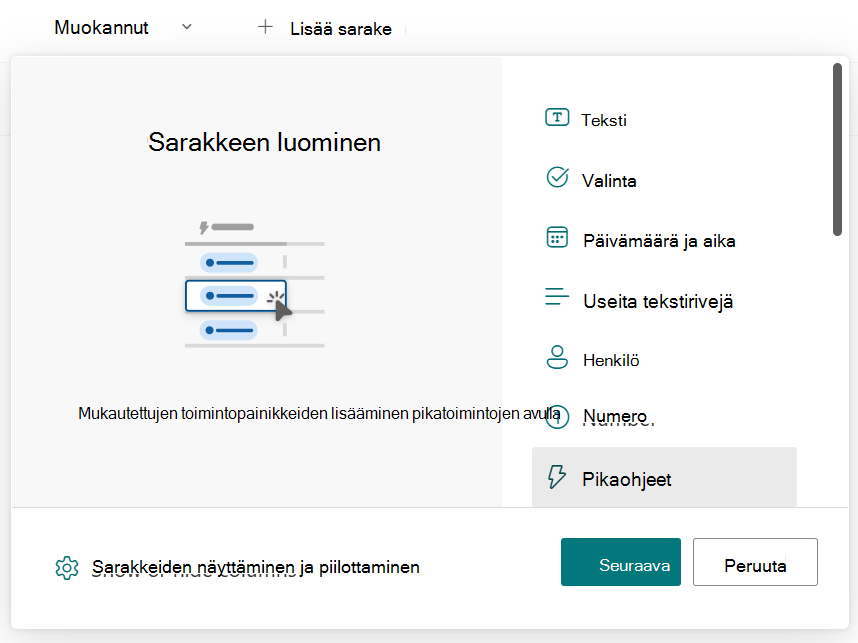Pick the Pikaohjeet lightning bolt icon
Viewport: 858px width, 643px height.
pyautogui.click(x=557, y=477)
